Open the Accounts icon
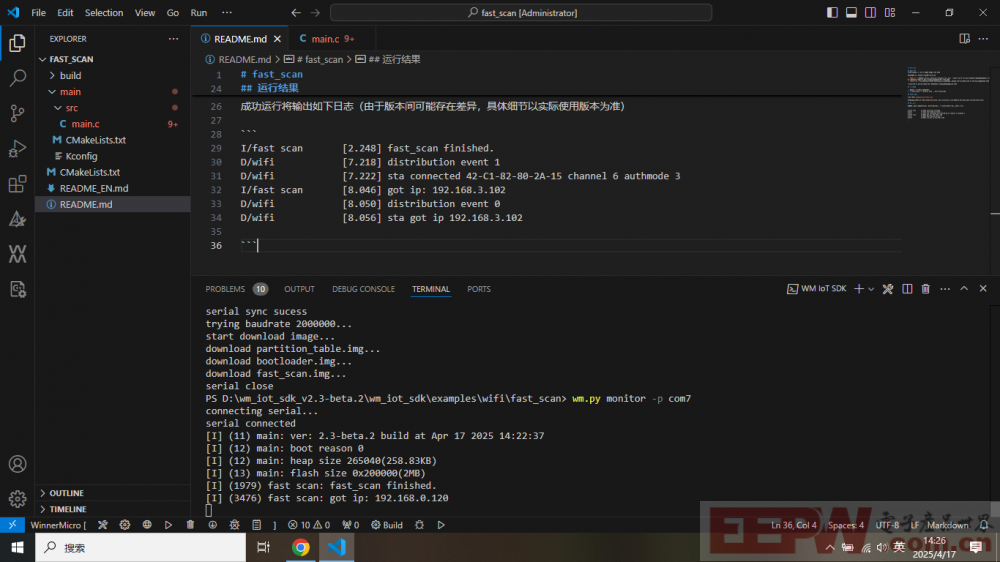 click(x=17, y=464)
